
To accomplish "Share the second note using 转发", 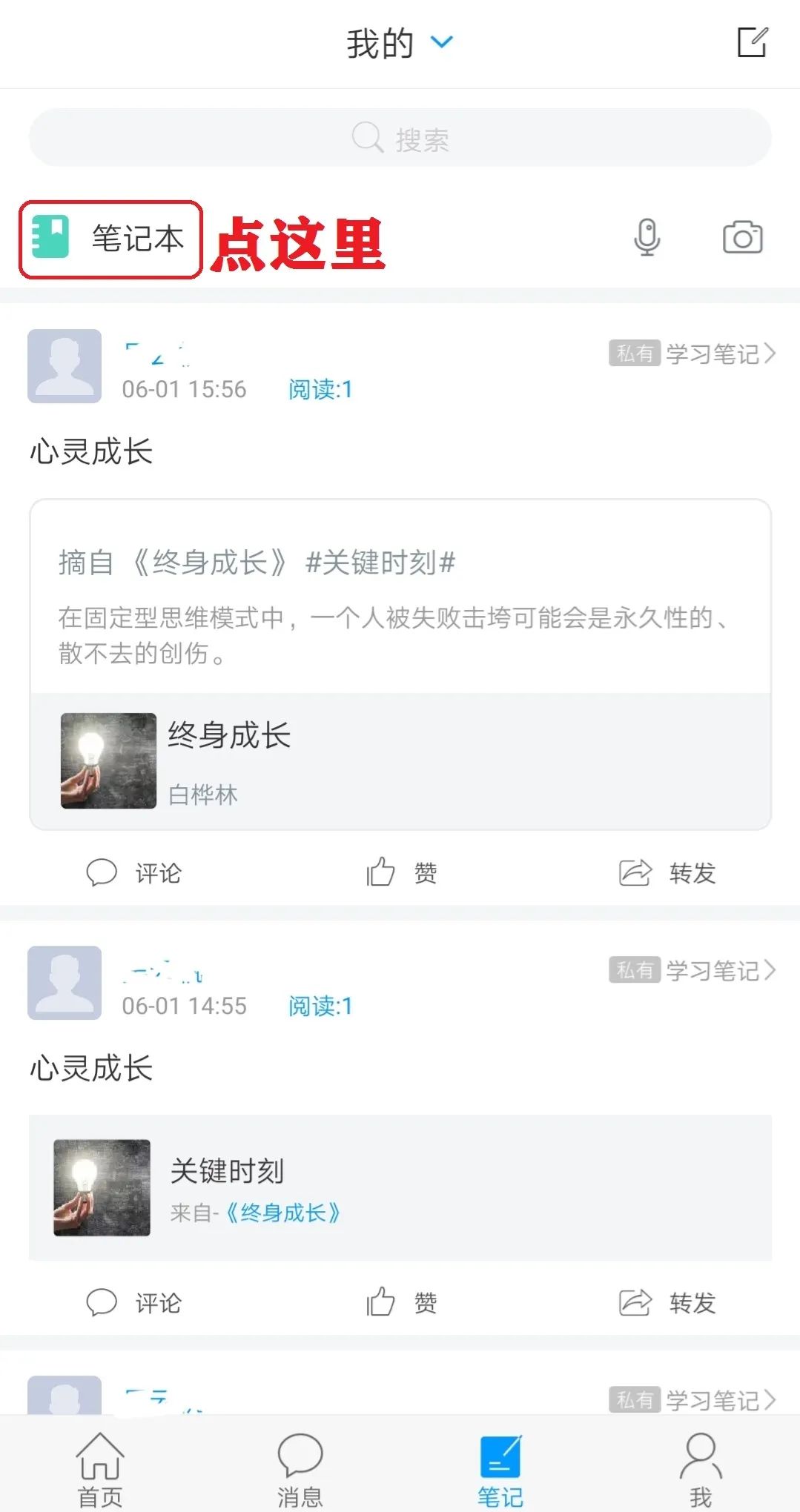I will 667,1302.
